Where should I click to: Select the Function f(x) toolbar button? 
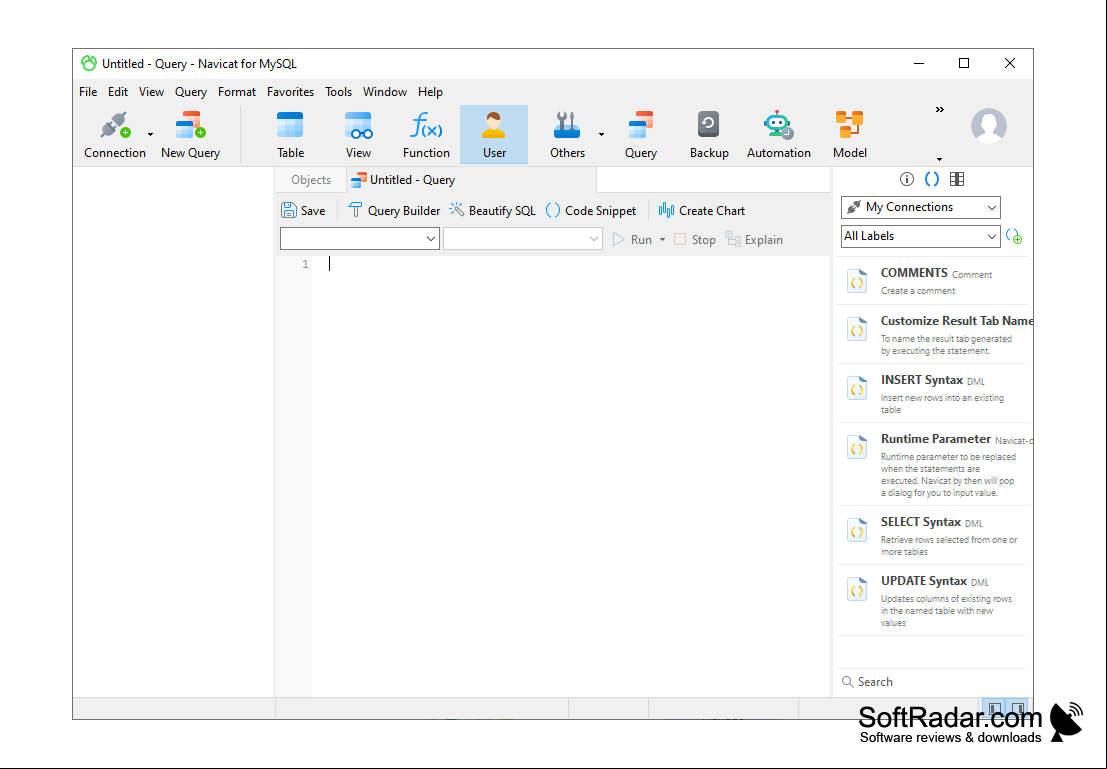point(426,134)
